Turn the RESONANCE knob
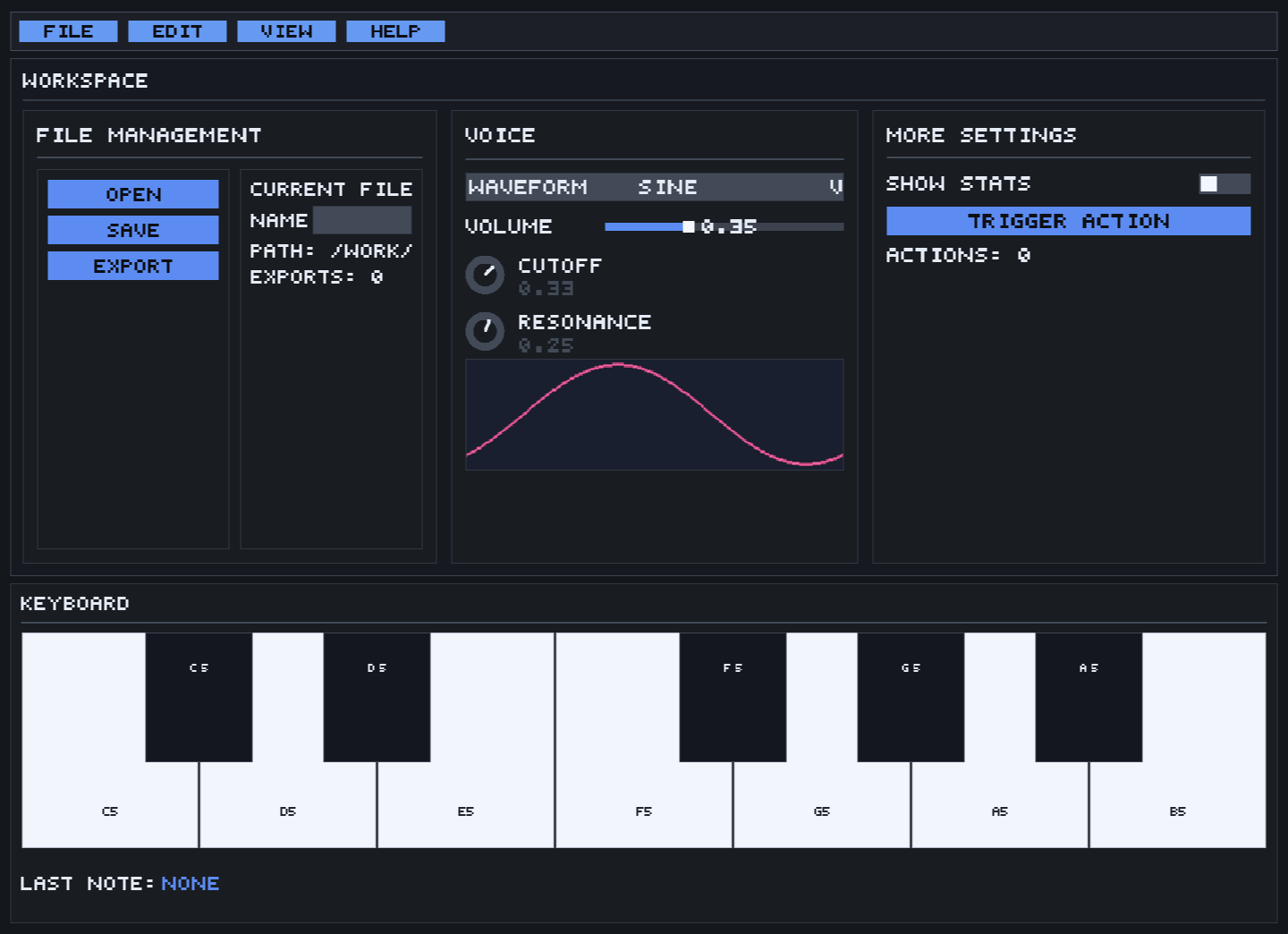Screen dimensions: 1288x934 click(x=485, y=331)
